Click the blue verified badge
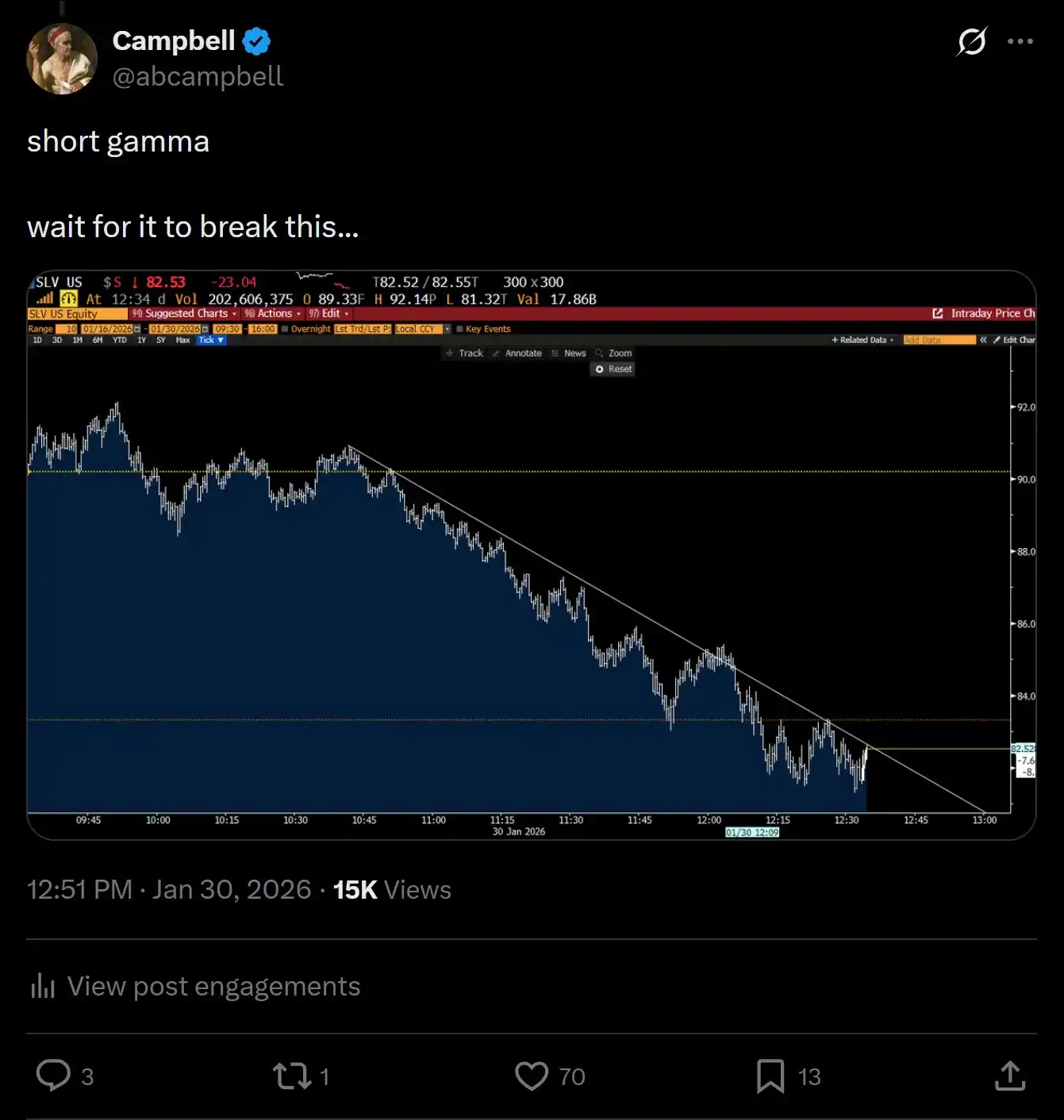Image resolution: width=1064 pixels, height=1120 pixels. coord(256,41)
